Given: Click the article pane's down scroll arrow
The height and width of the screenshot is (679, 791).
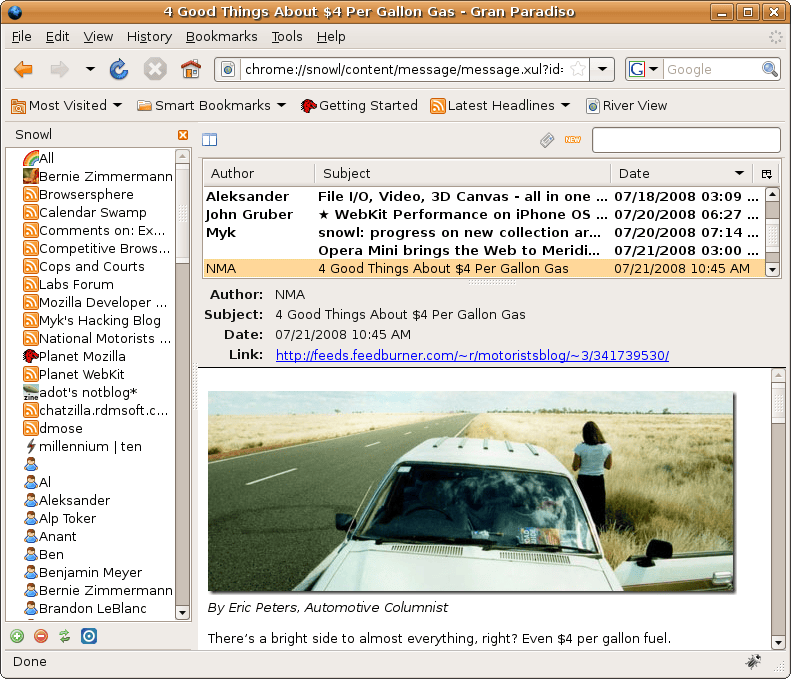Looking at the screenshot, I should (777, 643).
